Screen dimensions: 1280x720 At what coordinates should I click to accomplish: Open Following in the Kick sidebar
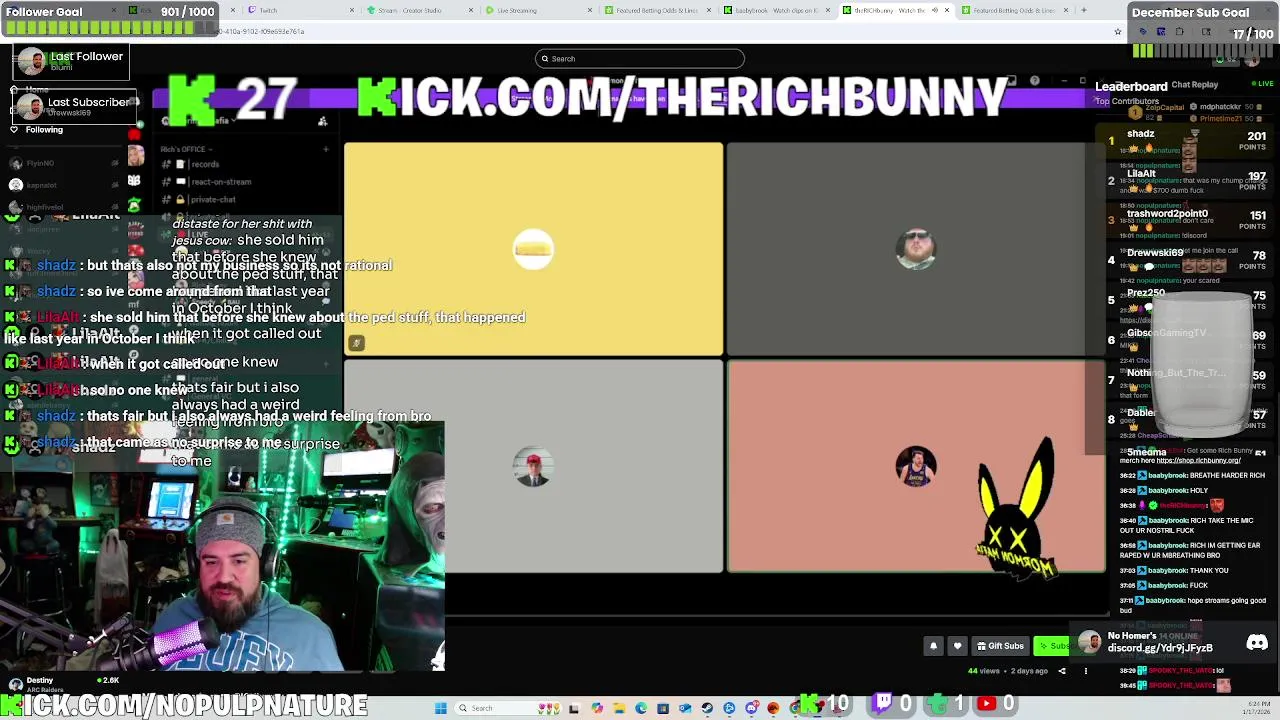click(44, 130)
